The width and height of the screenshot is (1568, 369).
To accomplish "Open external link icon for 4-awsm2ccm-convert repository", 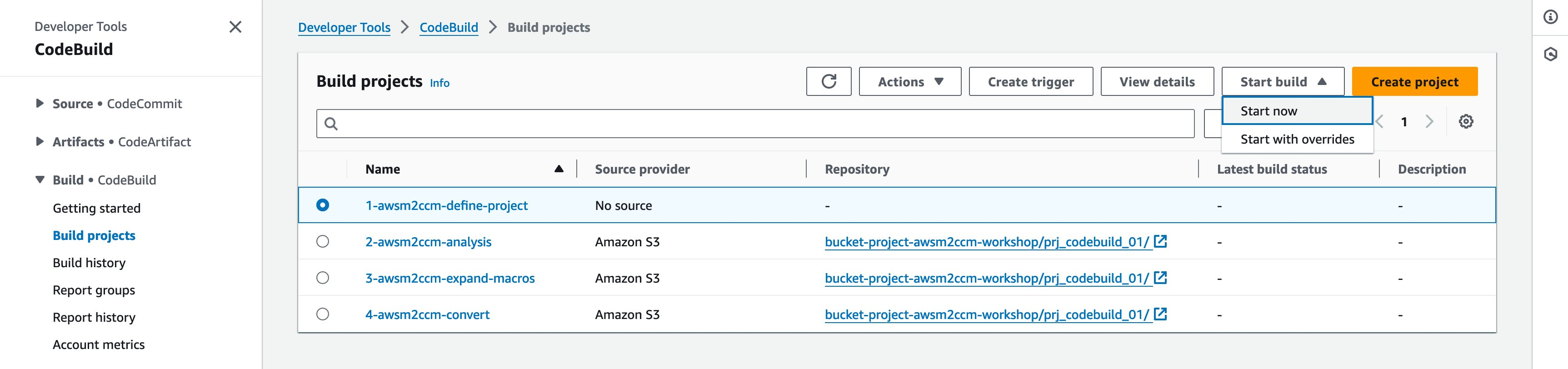I will point(1160,314).
